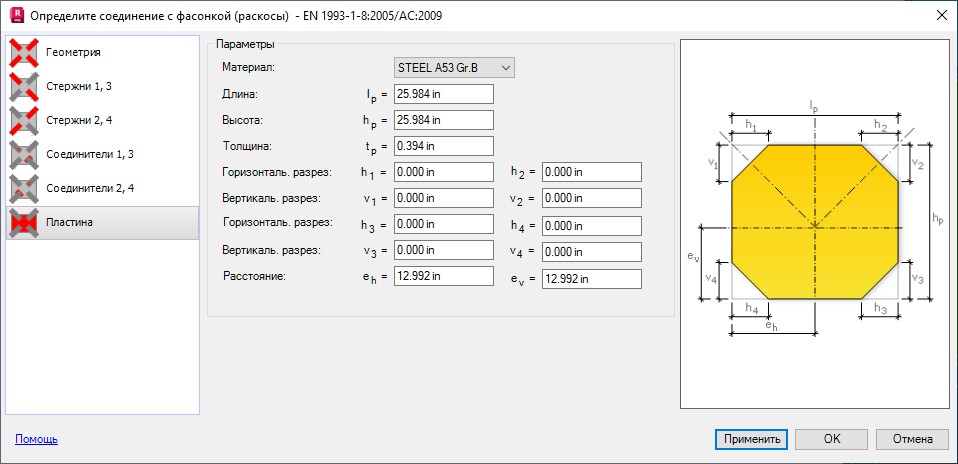The image size is (958, 464).
Task: Click the eh distance field
Action: click(444, 276)
